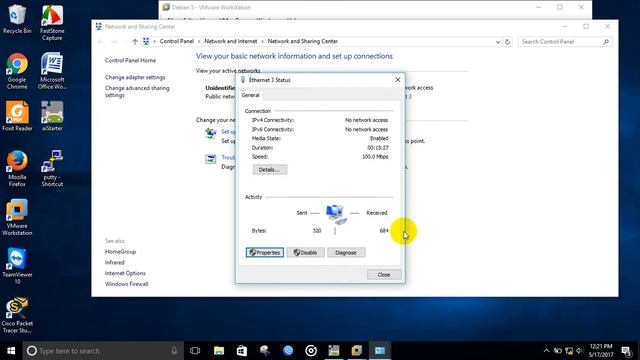The height and width of the screenshot is (360, 640).
Task: Open the Recycle Bin desktop icon
Action: pos(17,19)
